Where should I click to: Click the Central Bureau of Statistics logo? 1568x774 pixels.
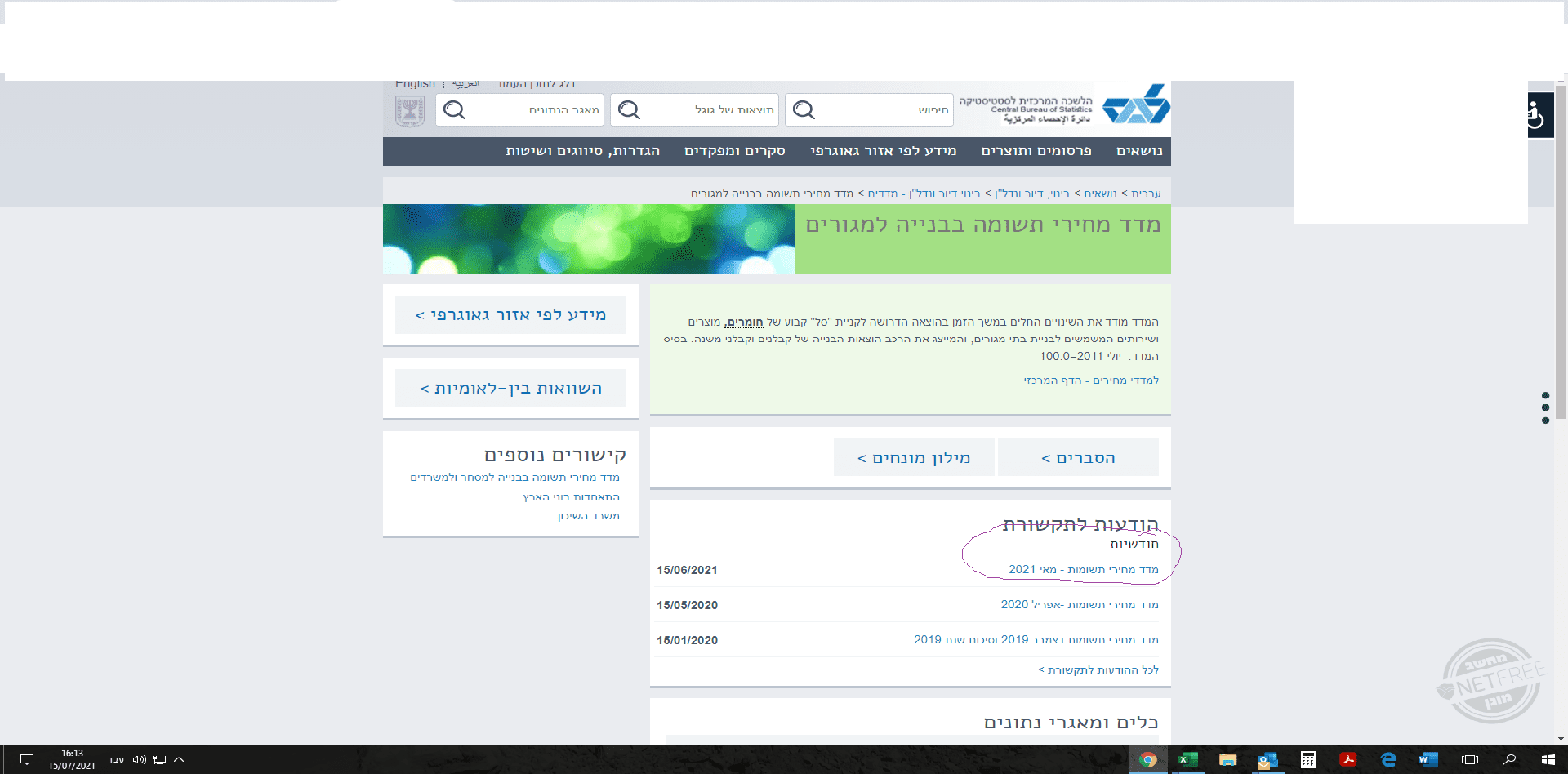tap(1136, 105)
